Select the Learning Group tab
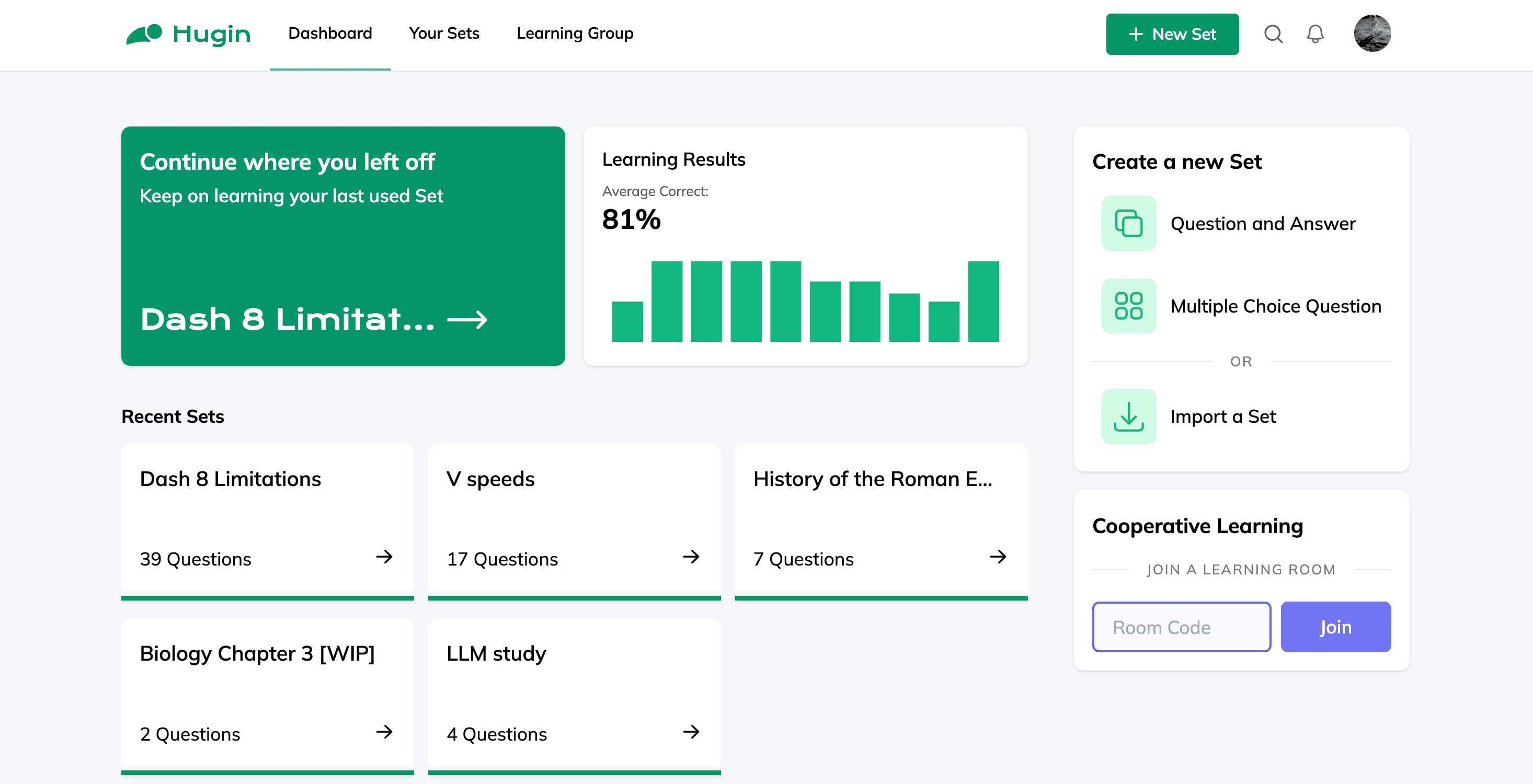The image size is (1533, 784). (575, 34)
